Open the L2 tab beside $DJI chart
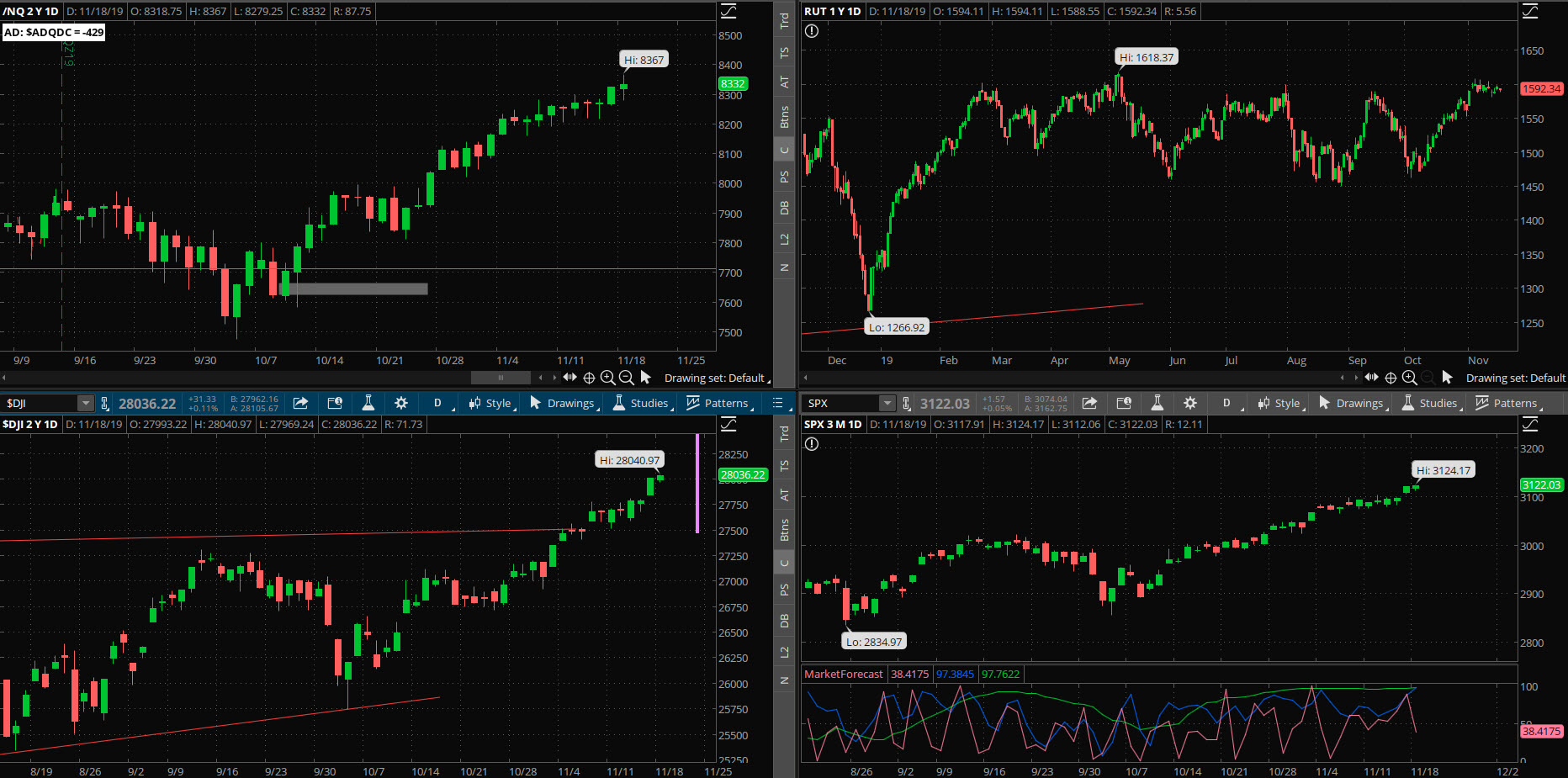This screenshot has width=1568, height=778. pyautogui.click(x=784, y=653)
